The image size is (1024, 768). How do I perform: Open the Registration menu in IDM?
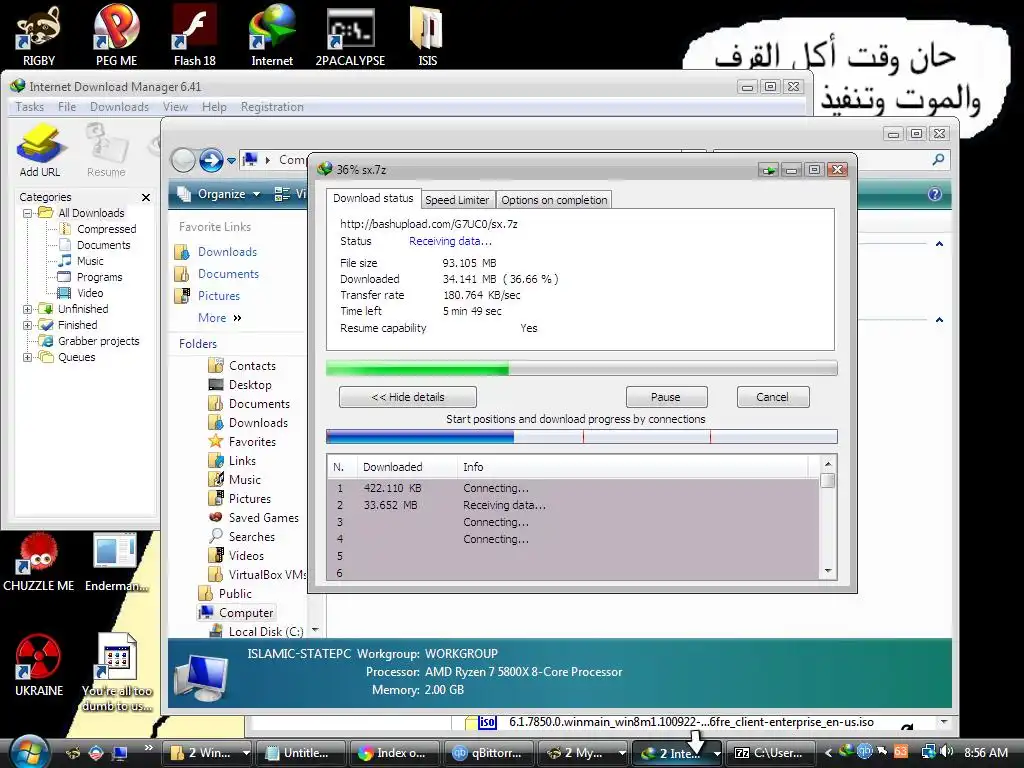pyautogui.click(x=272, y=107)
